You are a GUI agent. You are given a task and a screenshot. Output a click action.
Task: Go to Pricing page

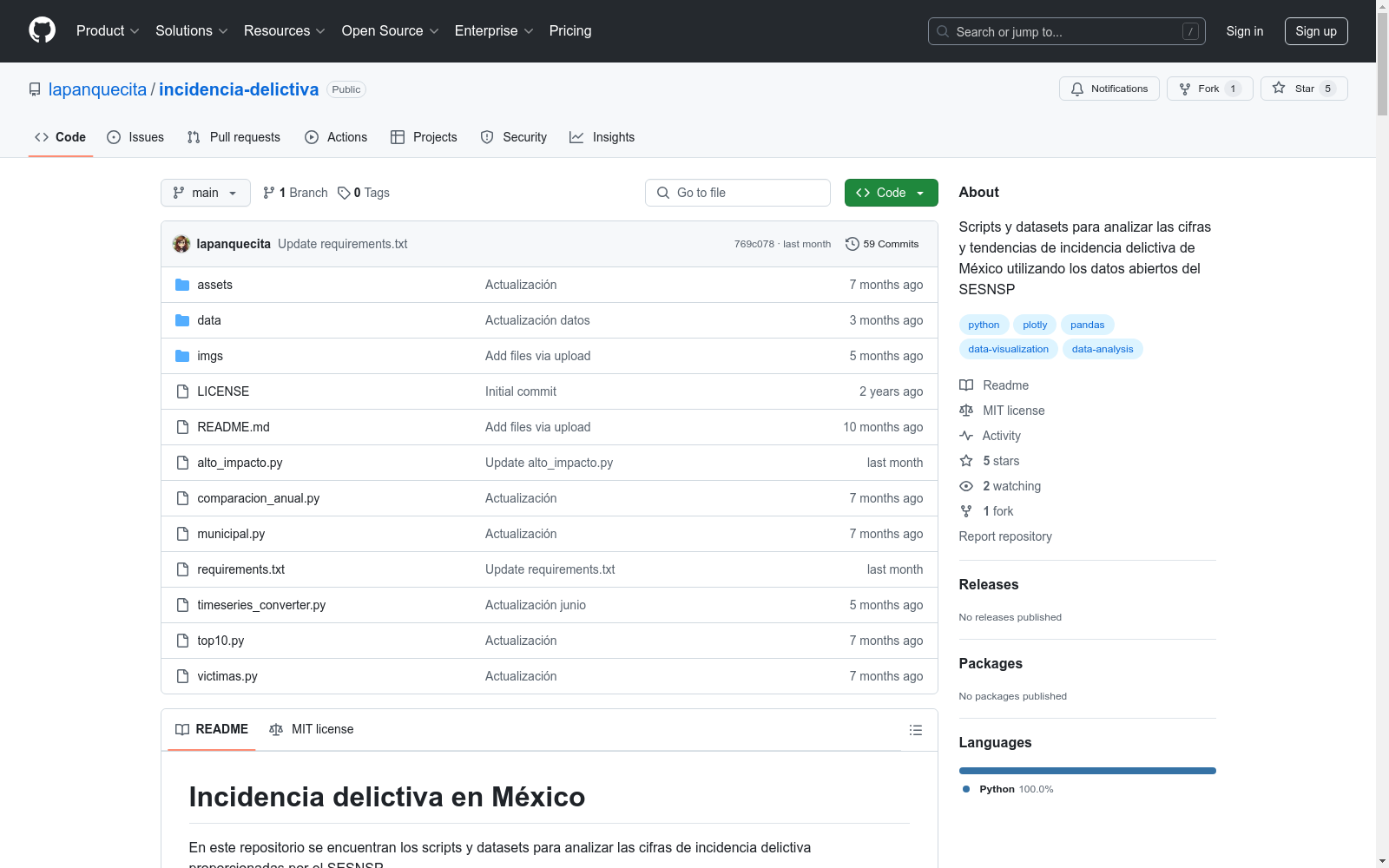pos(570,31)
